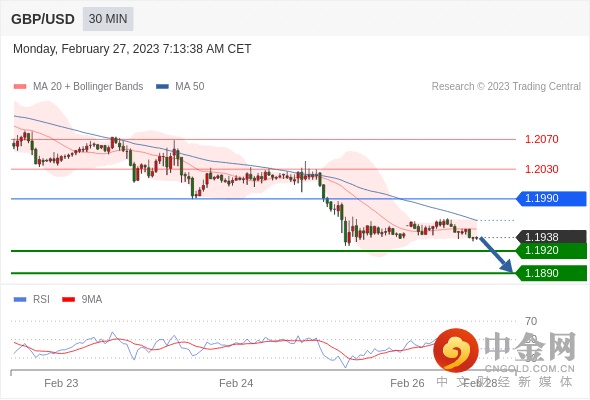Click the blue downward forecast arrow
Screen dimensions: 590x400
[x=496, y=255]
